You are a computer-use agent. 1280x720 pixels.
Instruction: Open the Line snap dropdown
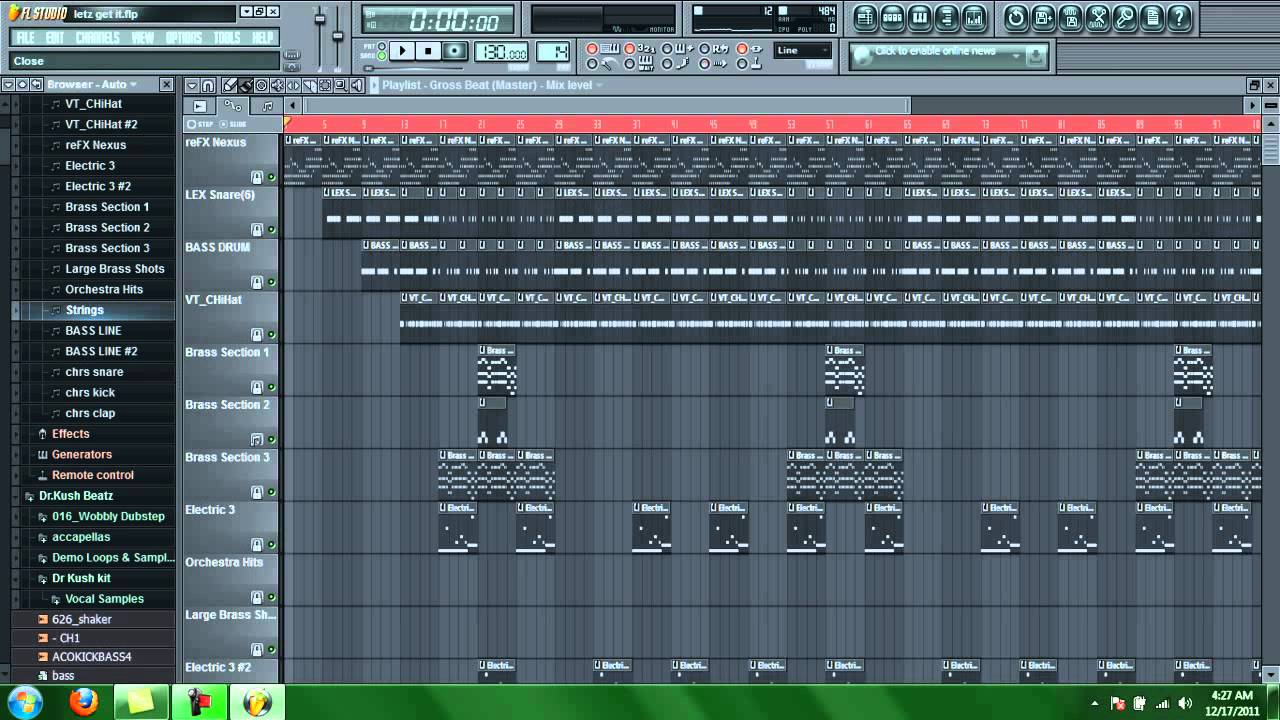[803, 50]
